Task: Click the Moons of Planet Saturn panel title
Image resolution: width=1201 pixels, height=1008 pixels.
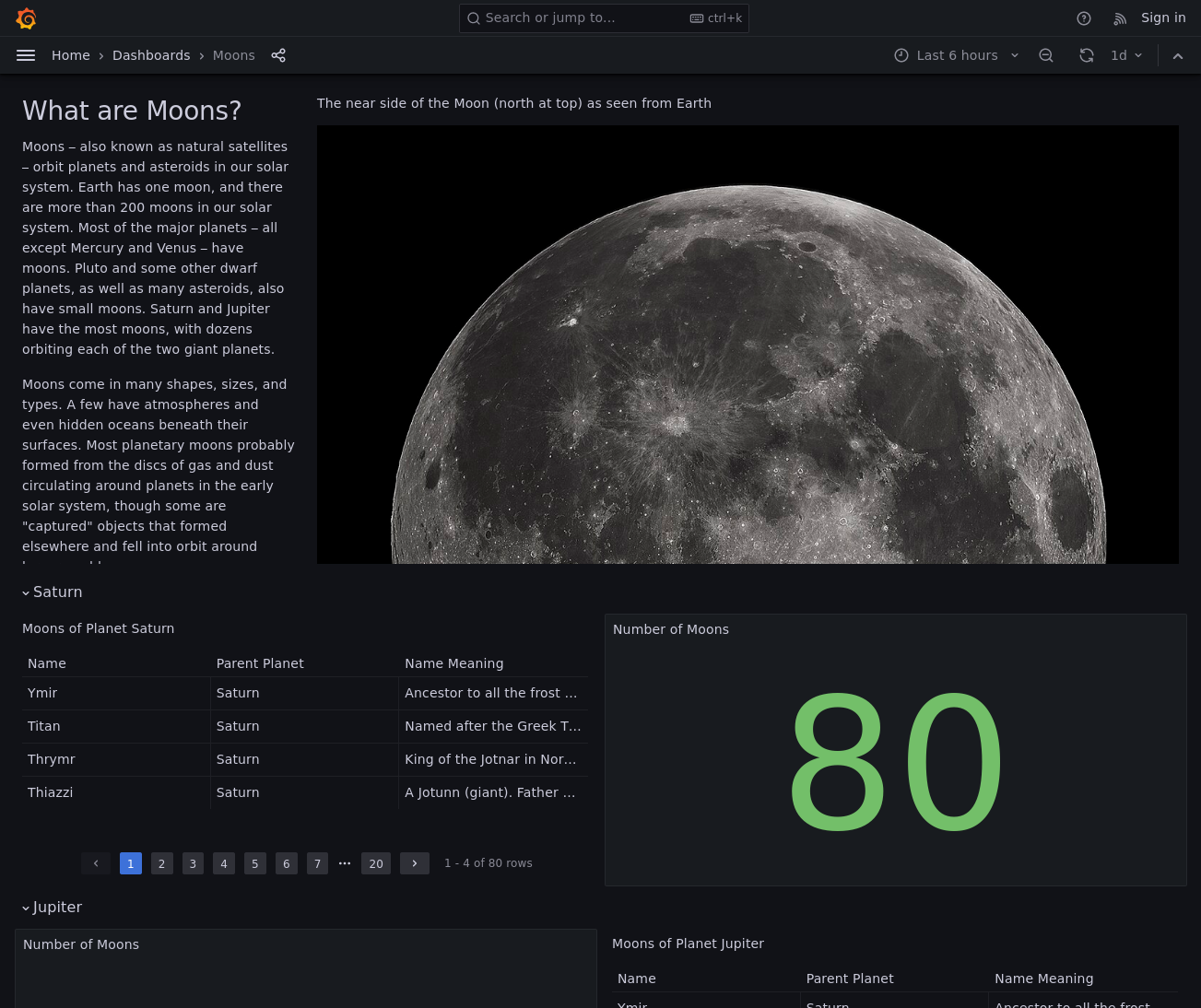Action: pos(98,628)
